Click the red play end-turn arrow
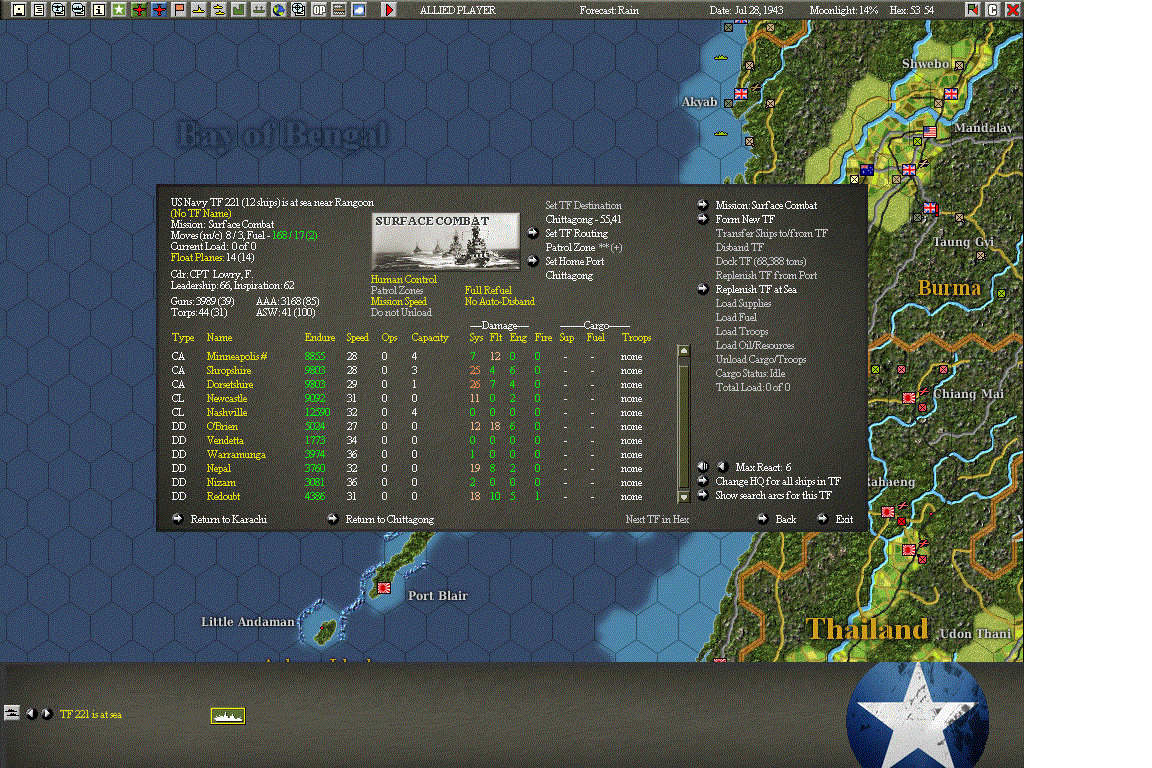This screenshot has width=1152, height=768. [389, 10]
